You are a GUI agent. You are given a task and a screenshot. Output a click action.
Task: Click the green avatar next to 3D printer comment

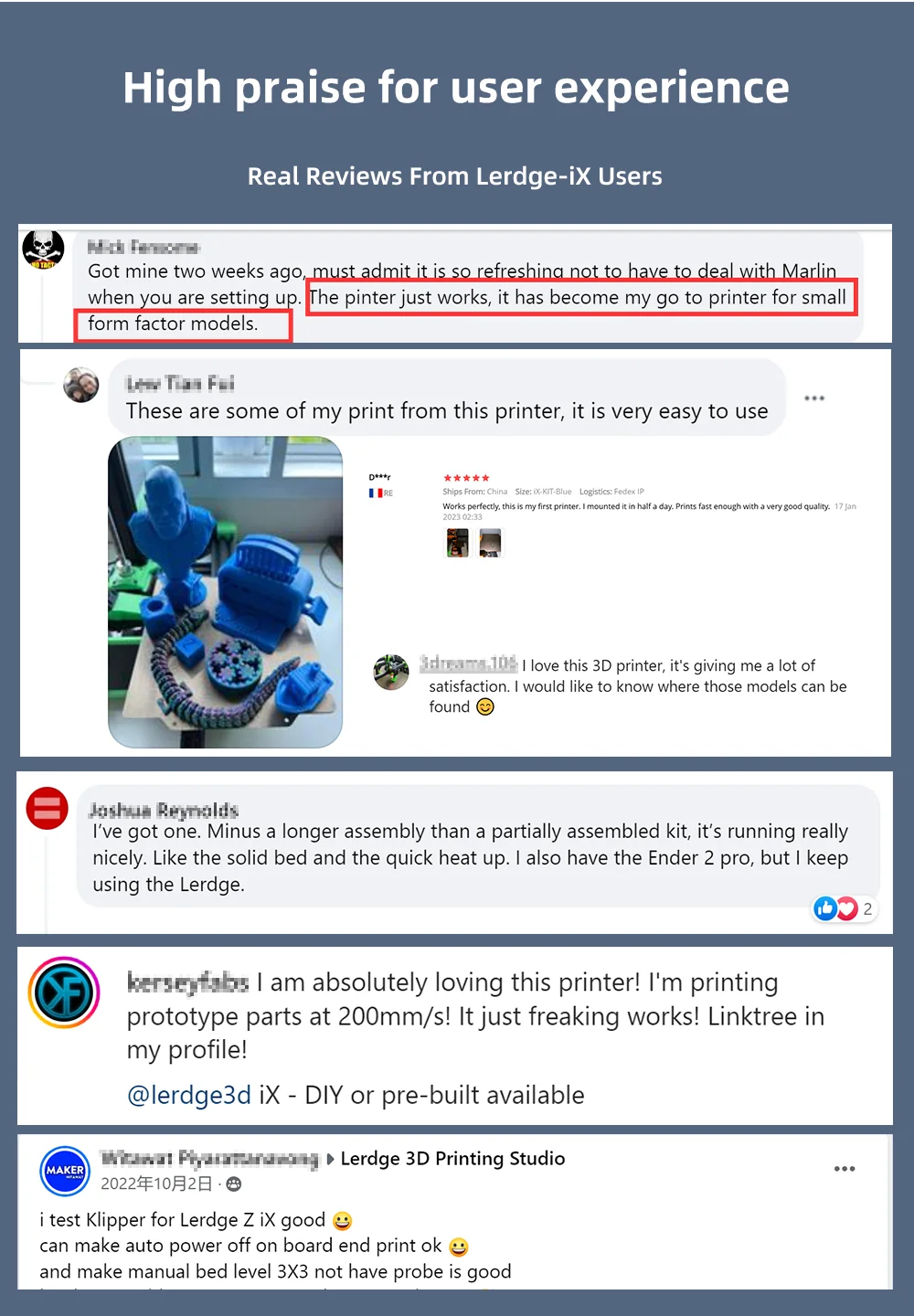[x=391, y=672]
